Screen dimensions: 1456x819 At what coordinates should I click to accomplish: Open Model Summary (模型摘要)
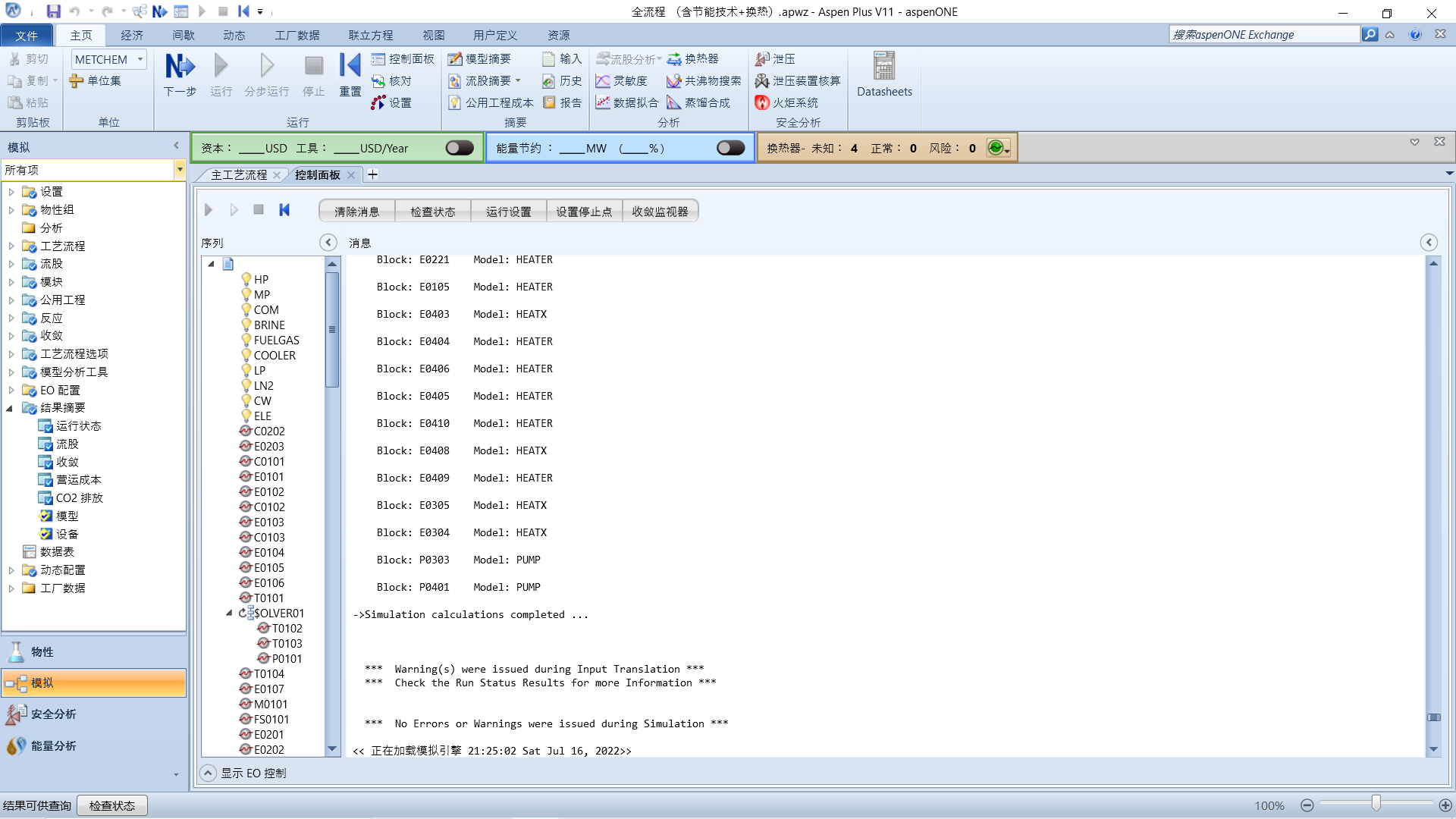tap(479, 58)
